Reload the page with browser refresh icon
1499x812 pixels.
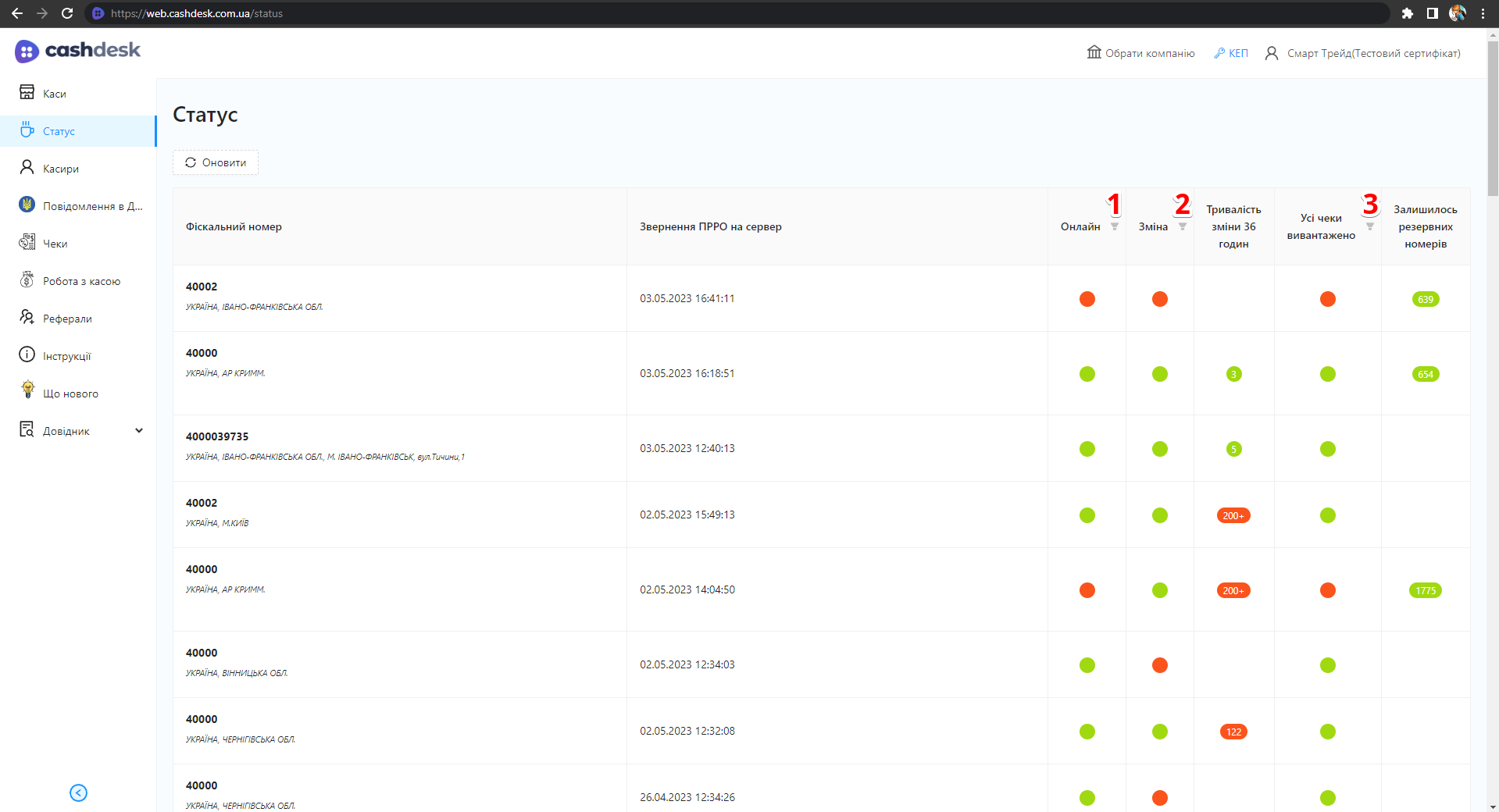coord(67,13)
